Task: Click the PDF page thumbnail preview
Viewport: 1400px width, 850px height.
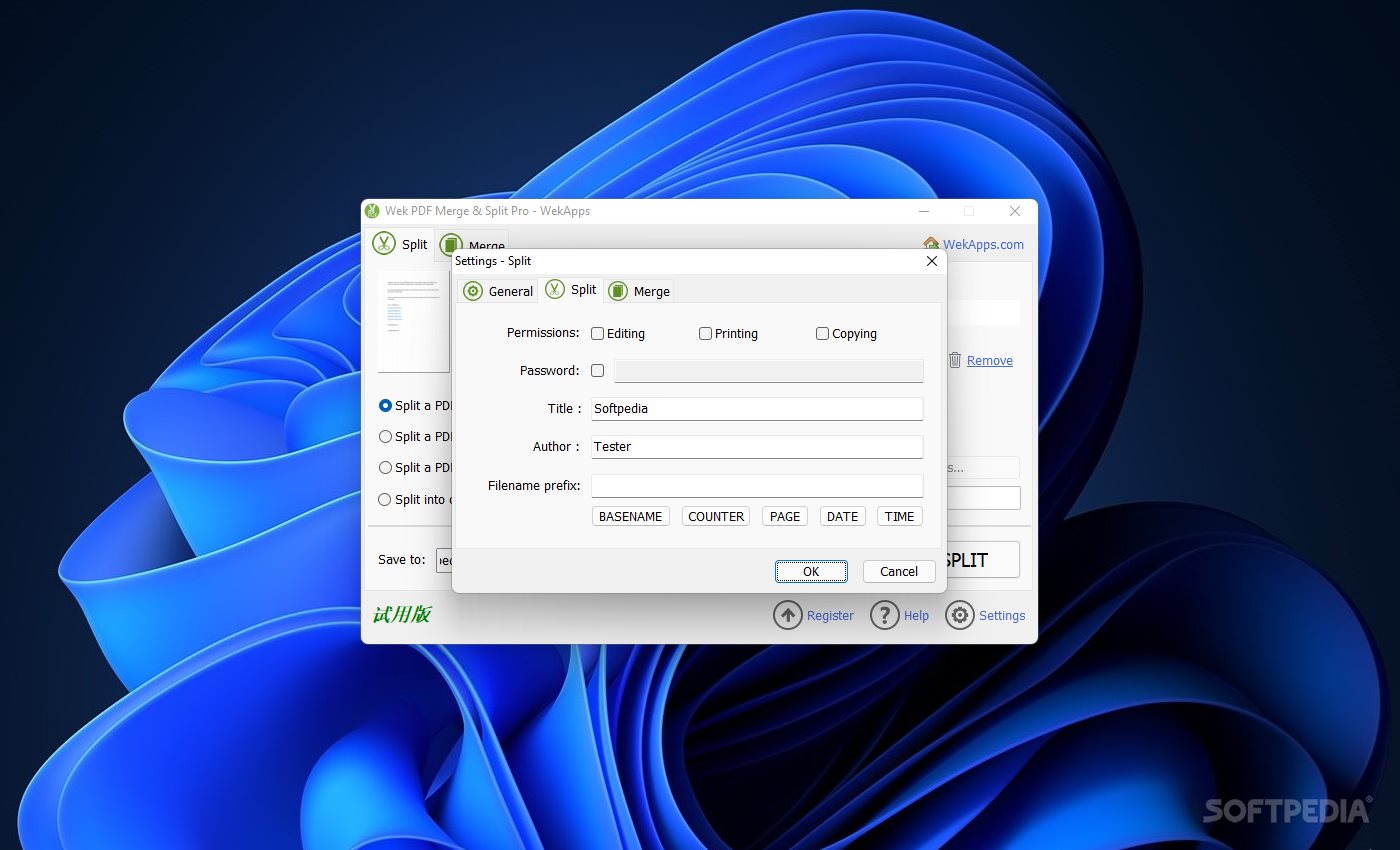Action: point(414,321)
